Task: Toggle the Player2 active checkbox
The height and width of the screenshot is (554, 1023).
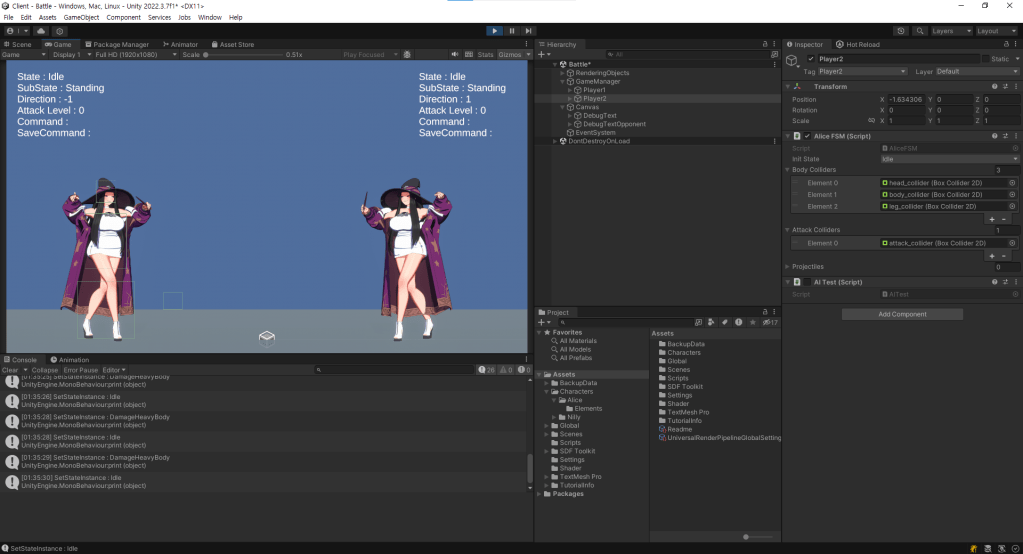Action: click(x=811, y=59)
